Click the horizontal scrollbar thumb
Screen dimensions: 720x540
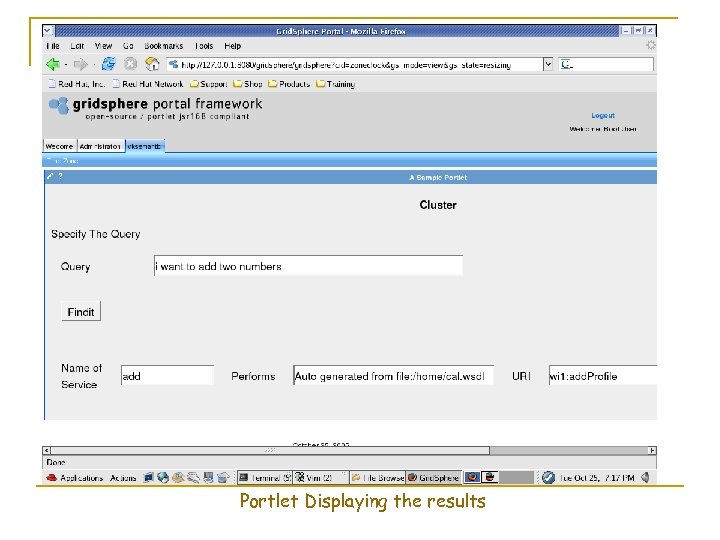270,450
